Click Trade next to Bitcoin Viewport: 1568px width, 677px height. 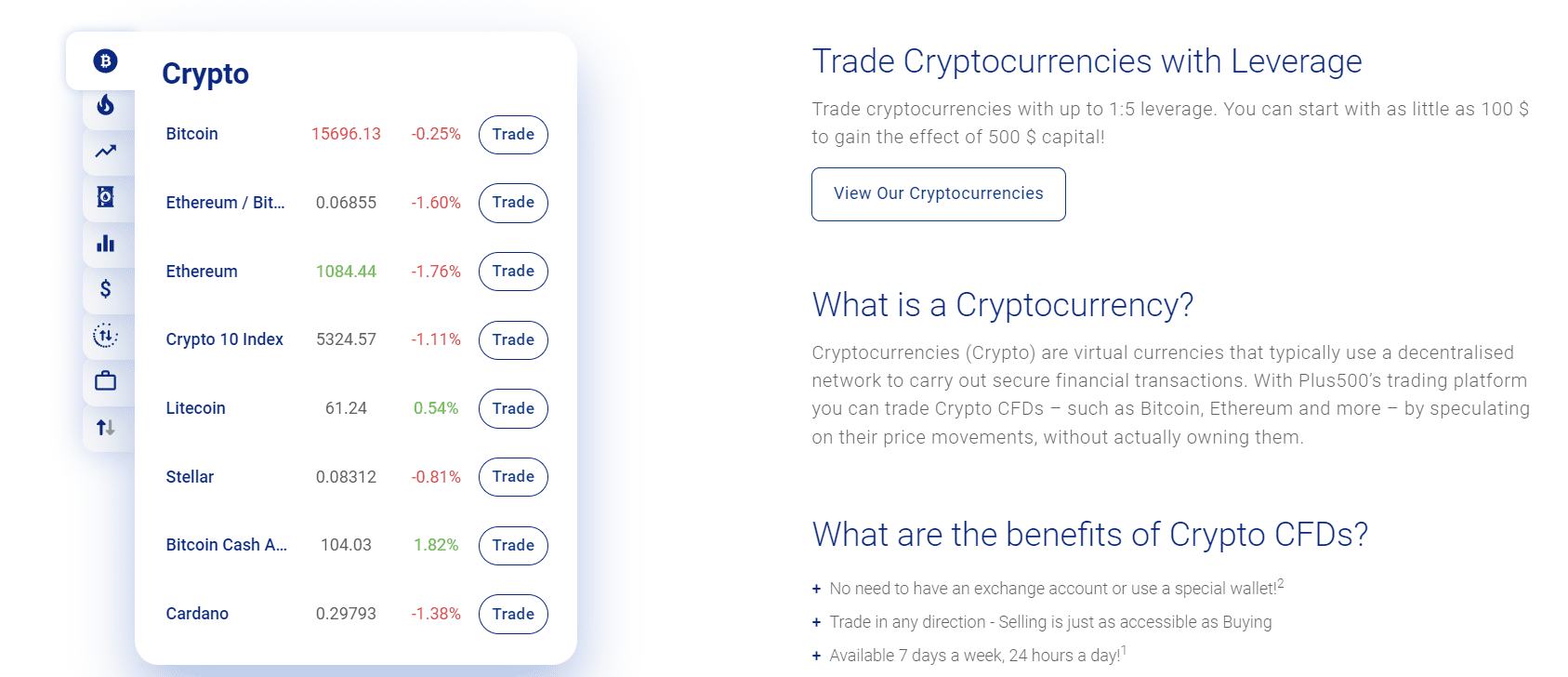click(x=512, y=134)
